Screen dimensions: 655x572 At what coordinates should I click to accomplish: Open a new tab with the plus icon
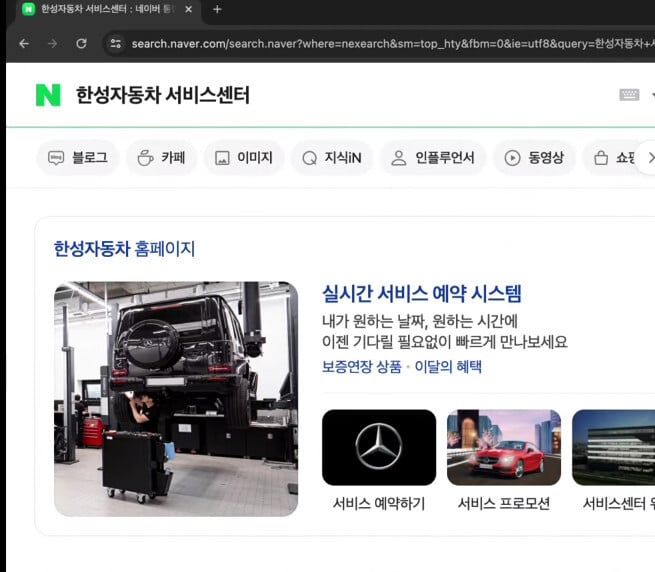pos(217,9)
